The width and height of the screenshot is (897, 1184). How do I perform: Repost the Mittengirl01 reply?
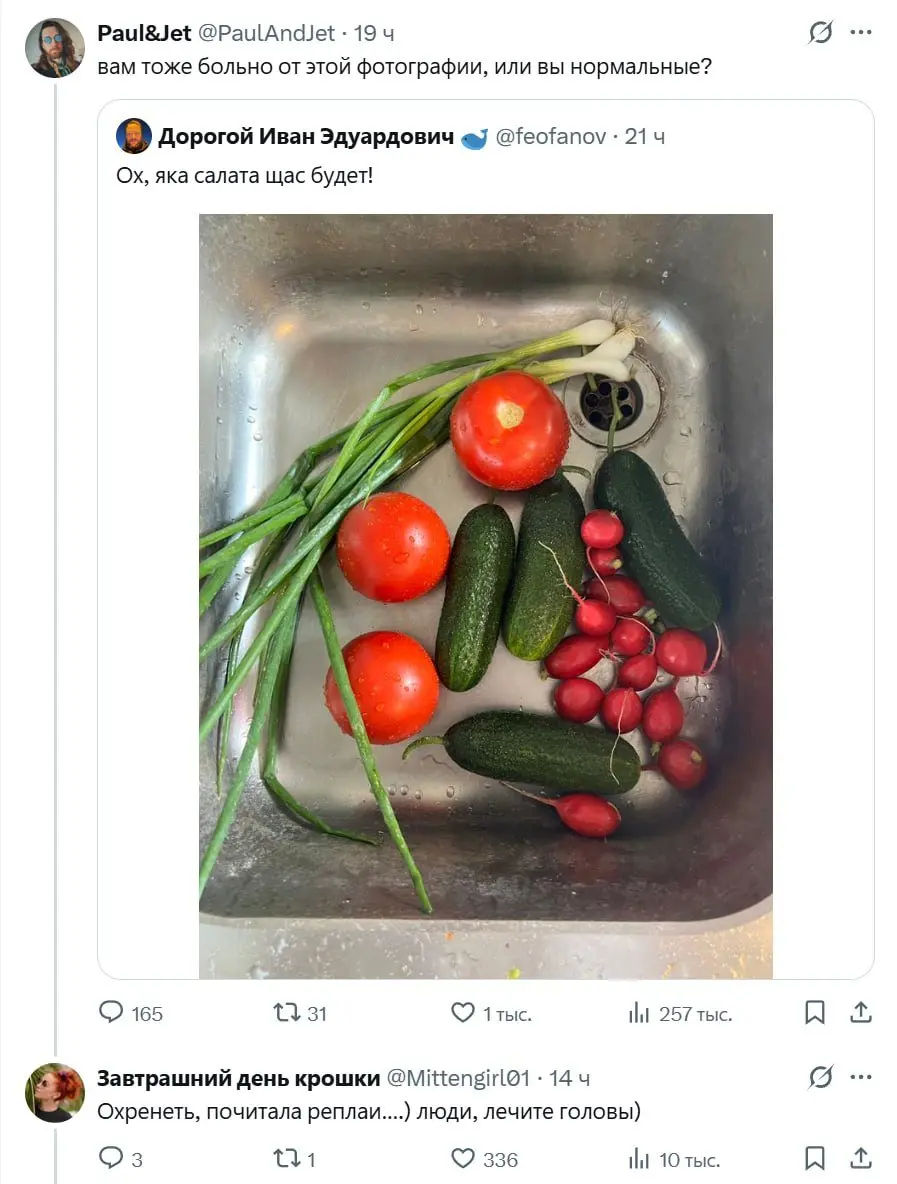pos(294,1158)
